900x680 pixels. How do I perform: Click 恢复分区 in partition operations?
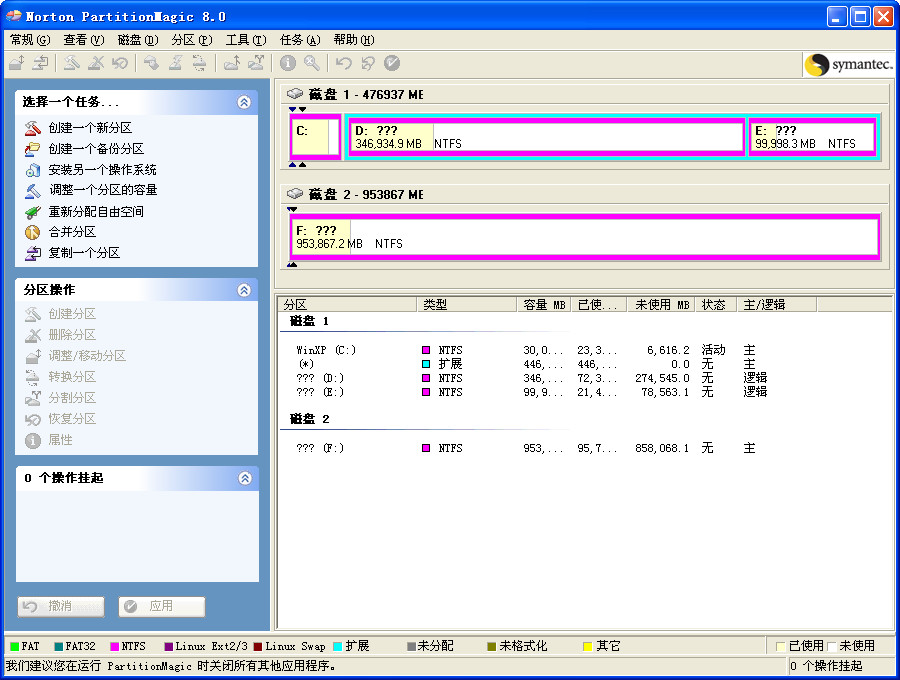pyautogui.click(x=72, y=419)
